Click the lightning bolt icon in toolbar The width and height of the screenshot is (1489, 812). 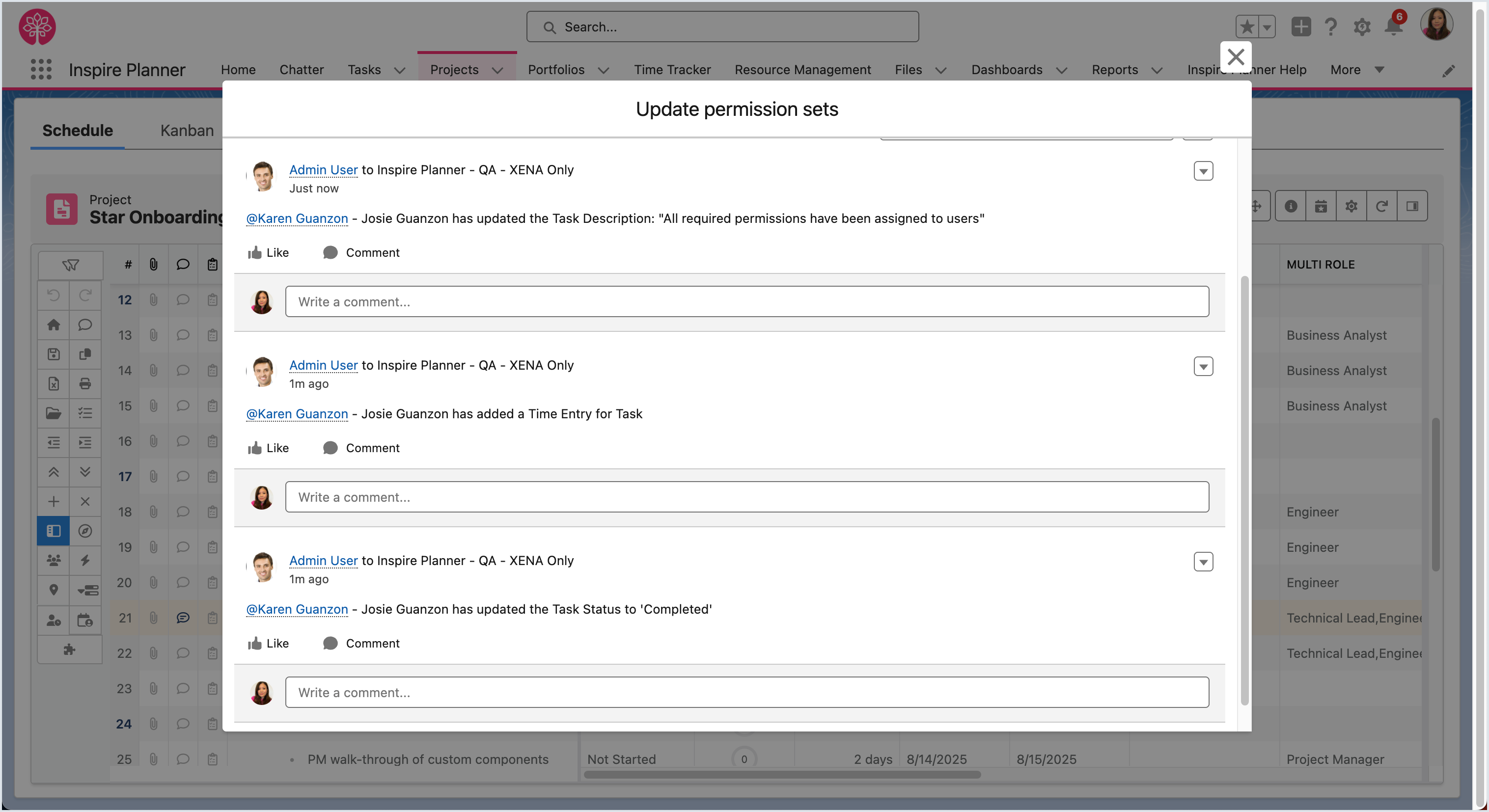[x=85, y=561]
